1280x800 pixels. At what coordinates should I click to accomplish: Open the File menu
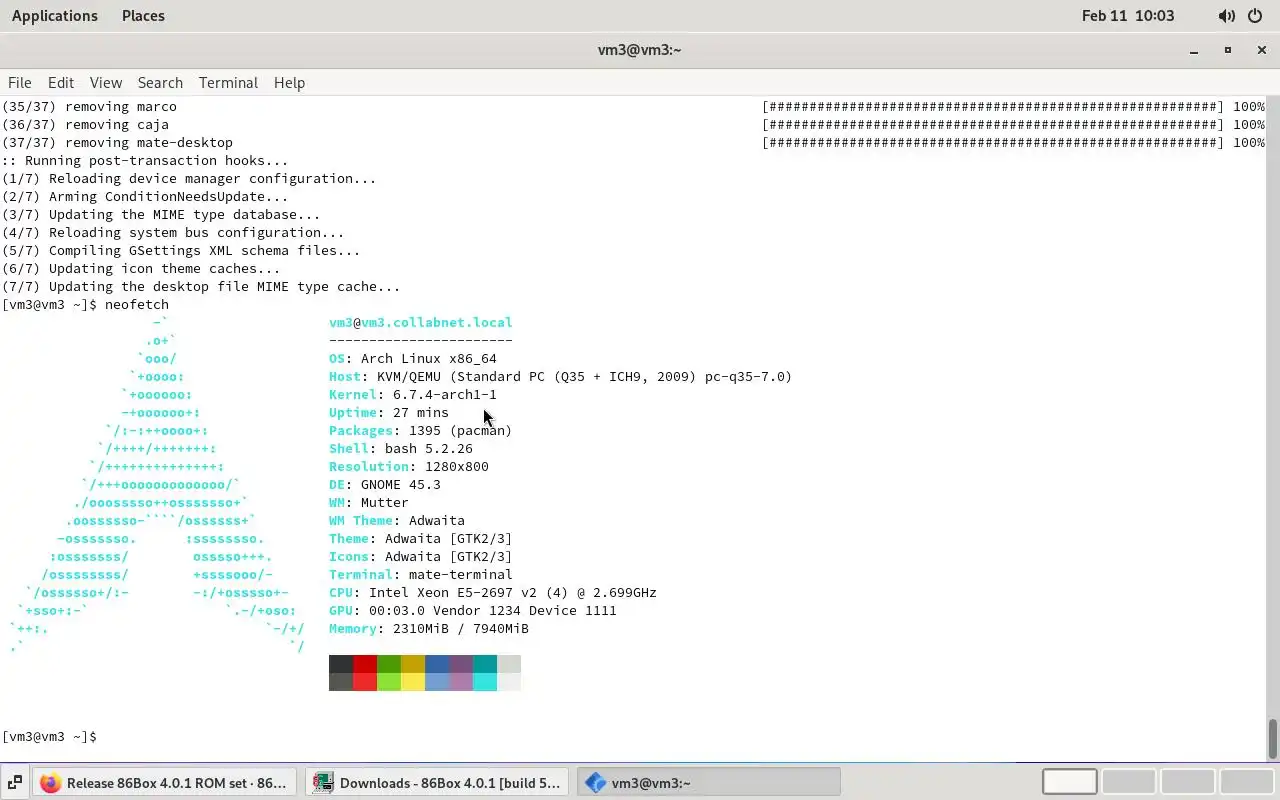click(20, 83)
